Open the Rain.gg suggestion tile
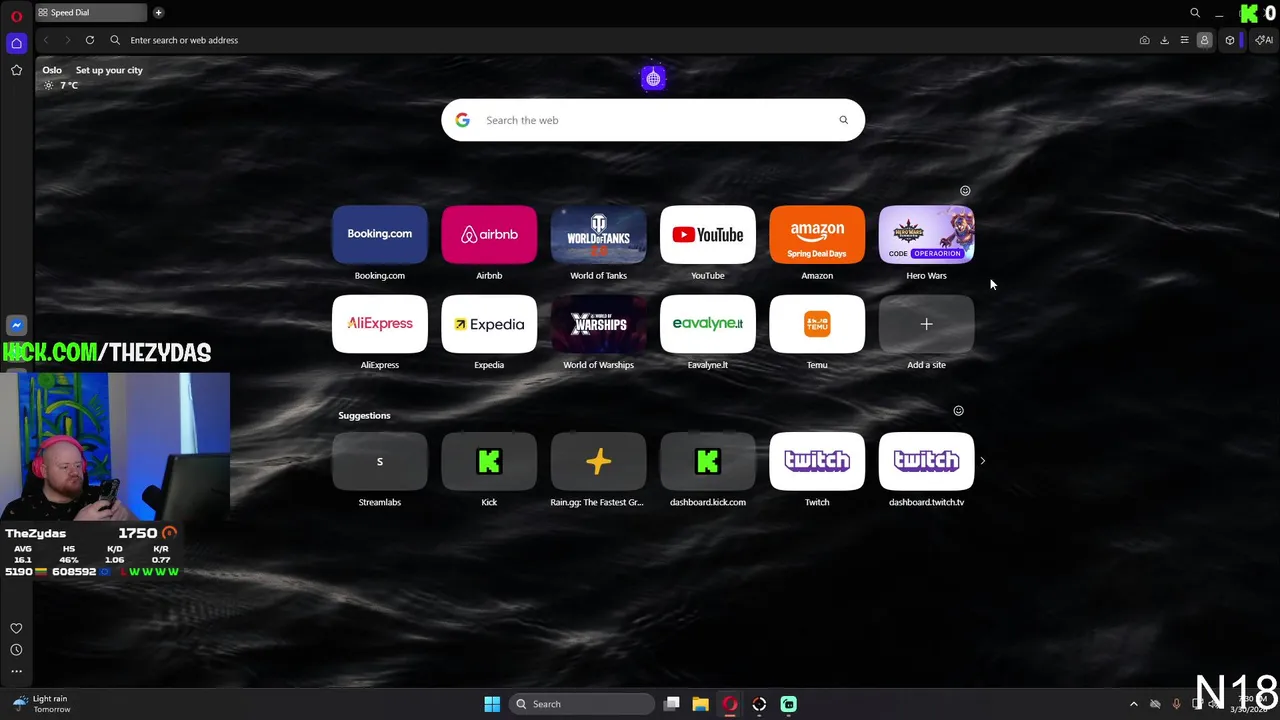1280x720 pixels. (598, 461)
